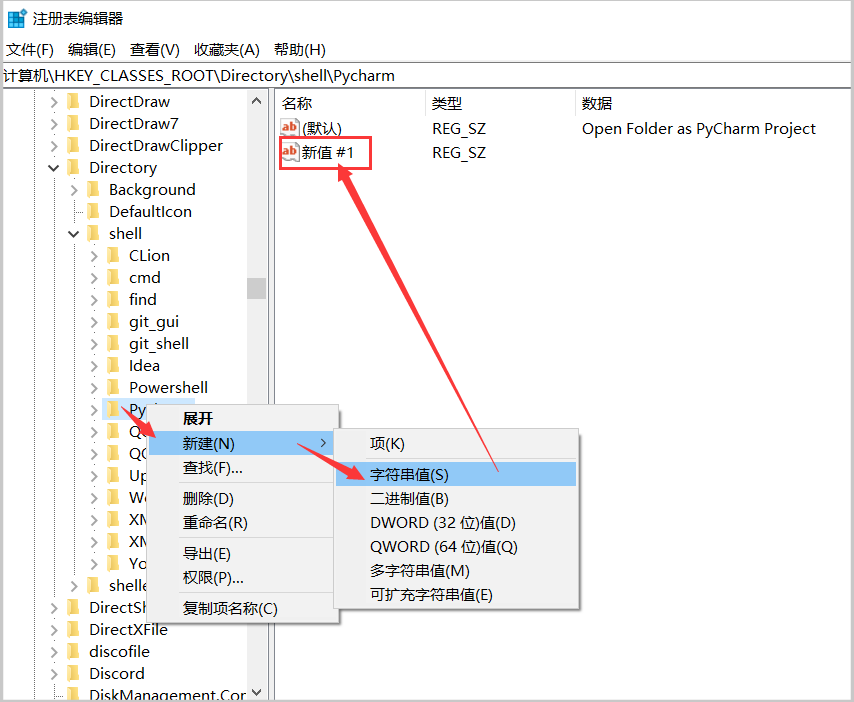
Task: Click the ab icon beside 新值 #1
Action: (288, 152)
